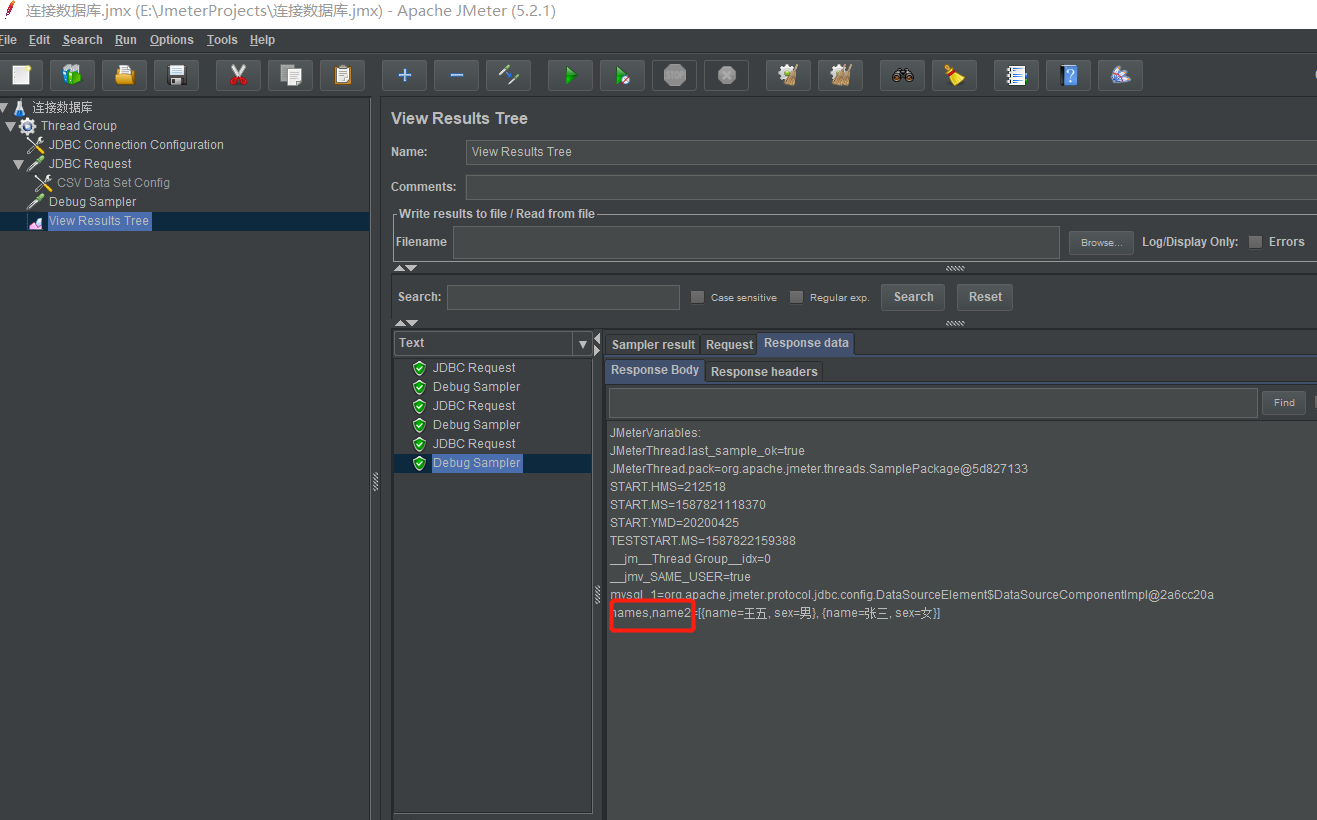Select the Response Body sub-tab
Screen dimensions: 1317x820
coord(655,370)
